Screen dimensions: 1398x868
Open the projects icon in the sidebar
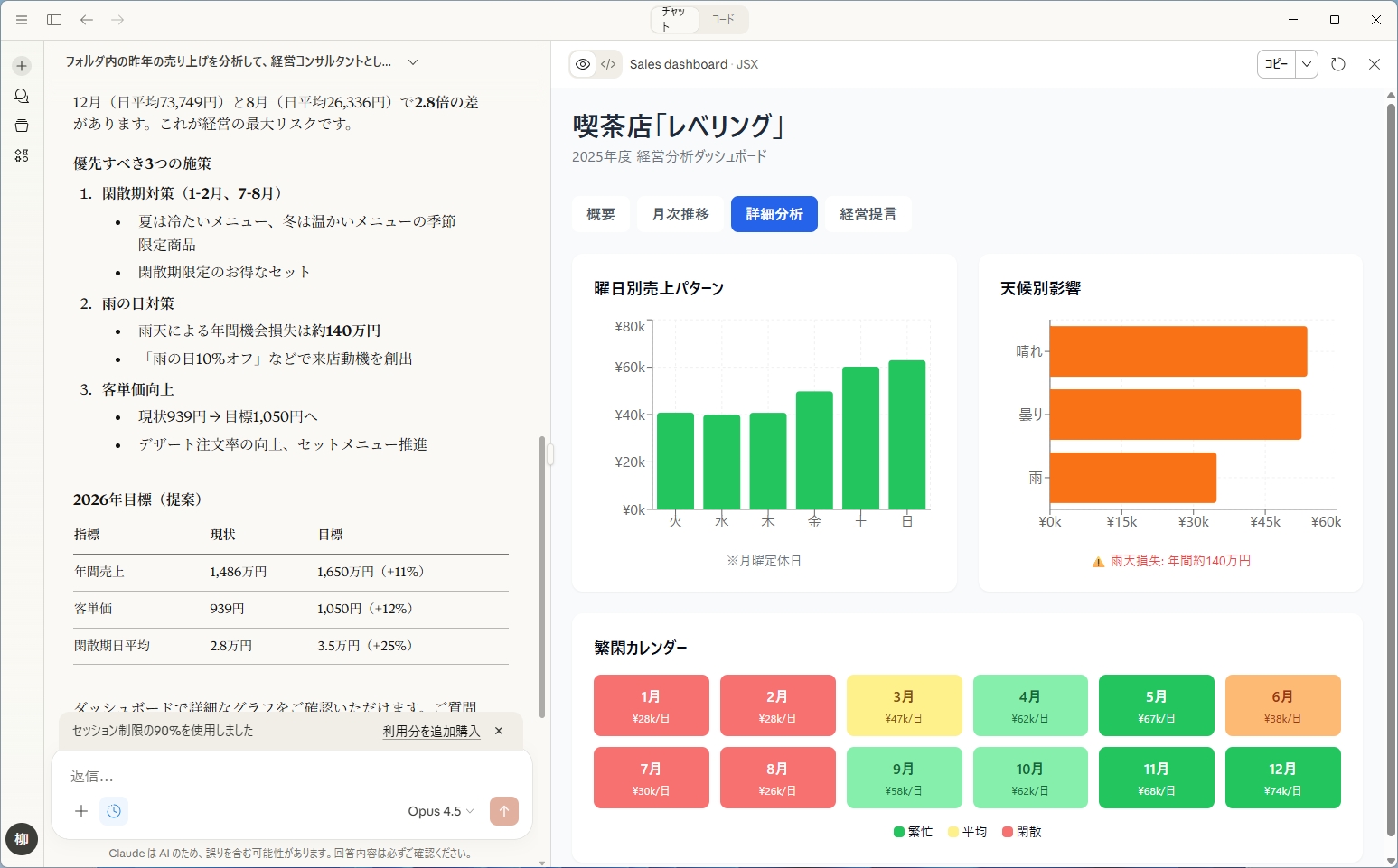tap(20, 126)
